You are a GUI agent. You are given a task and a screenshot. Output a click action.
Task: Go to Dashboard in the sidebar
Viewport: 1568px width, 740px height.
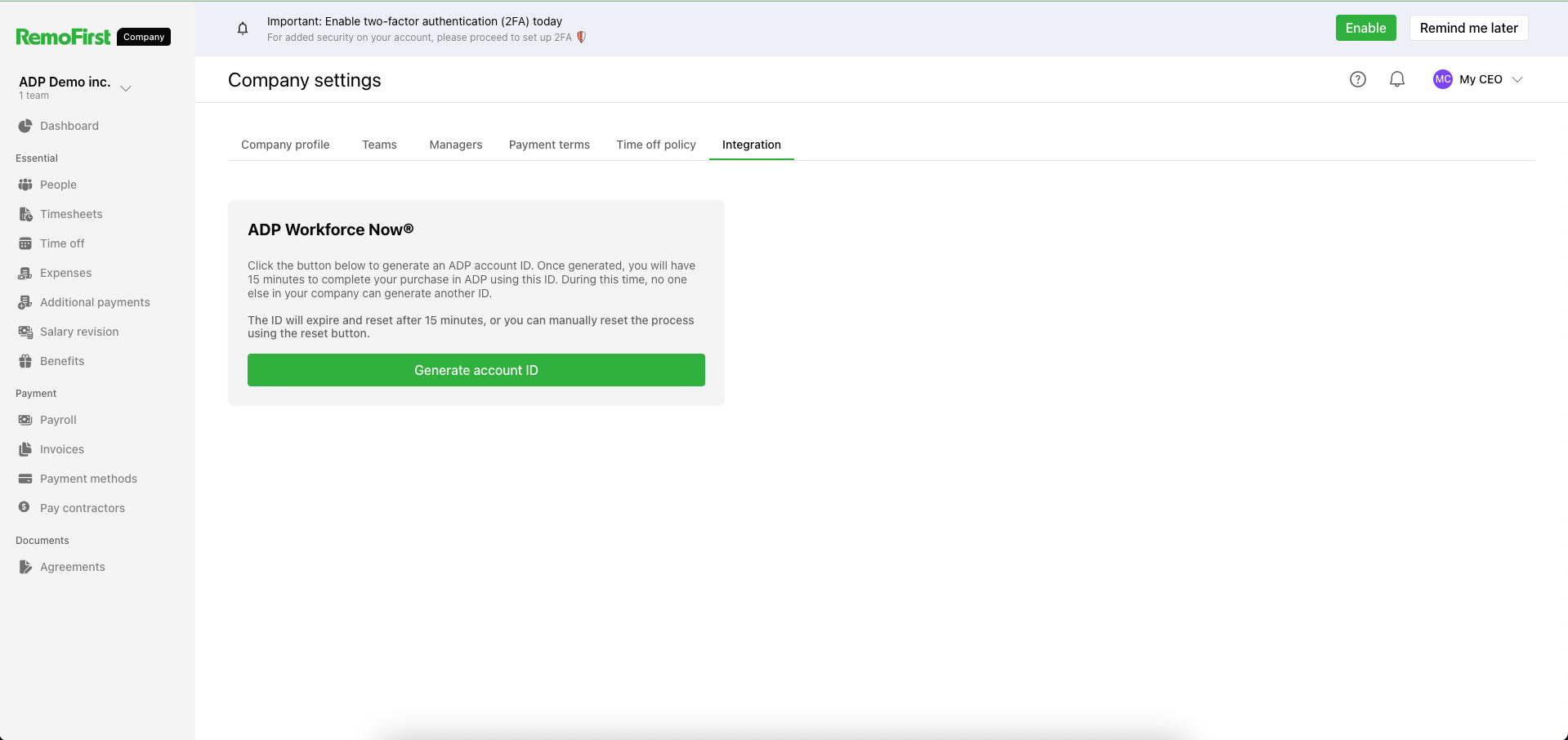click(69, 126)
